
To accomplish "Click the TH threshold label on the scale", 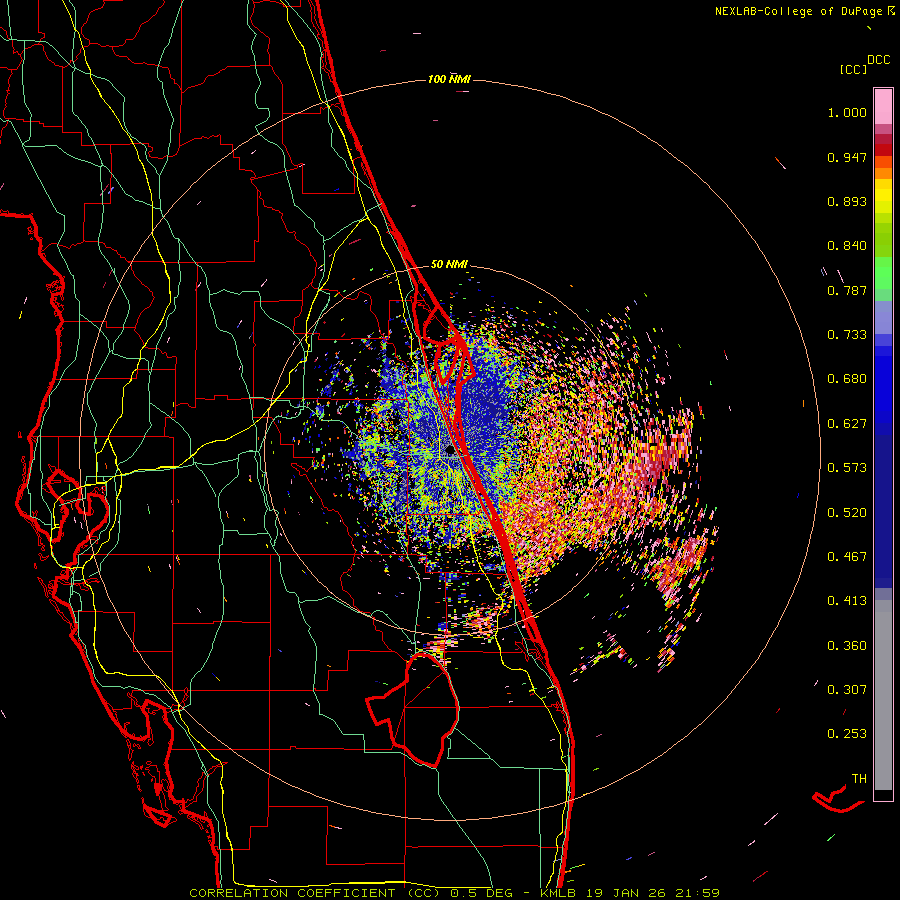I will [x=859, y=779].
